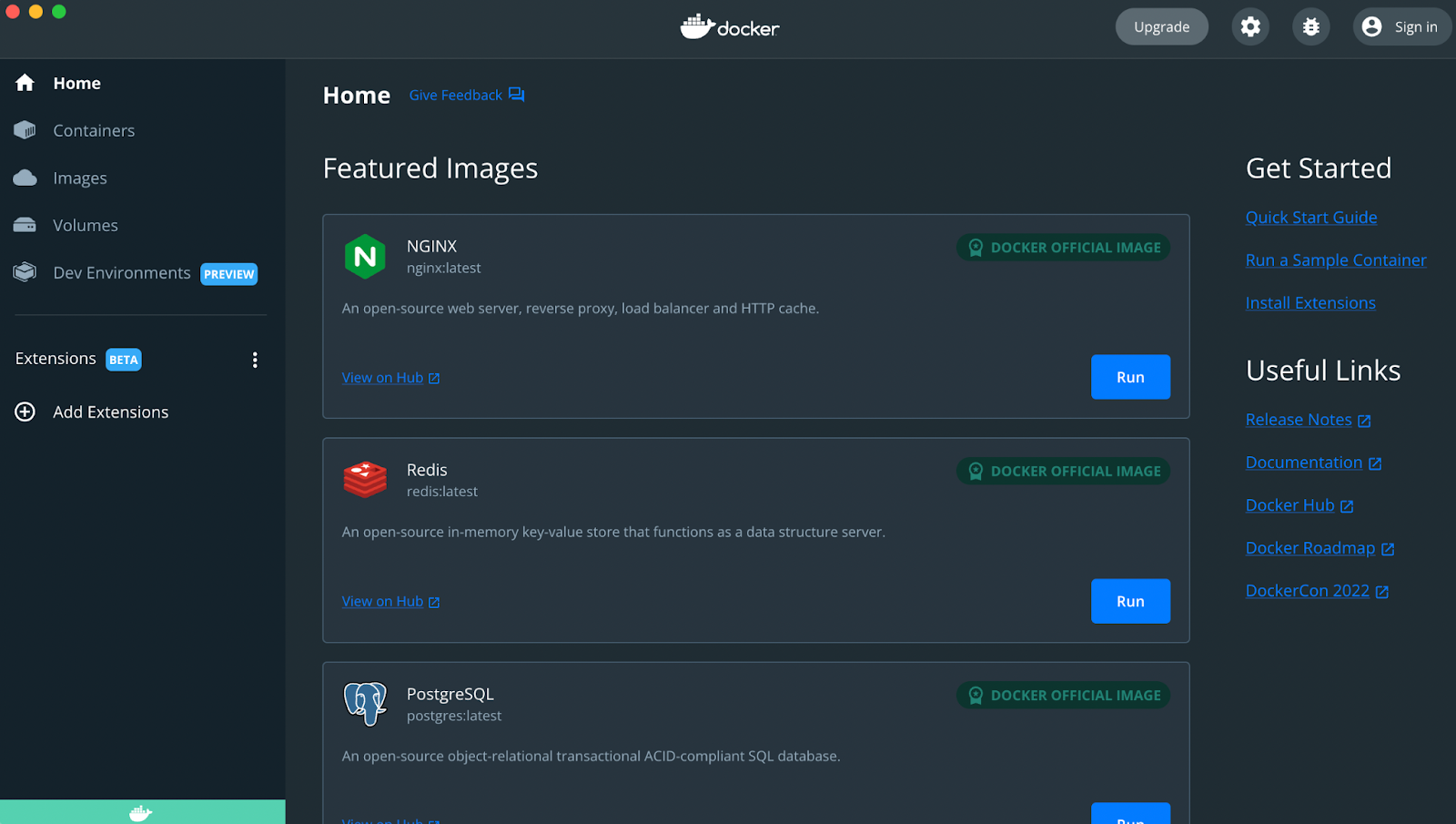The height and width of the screenshot is (824, 1456).
Task: Click the Home house icon in sidebar
Action: pos(25,83)
